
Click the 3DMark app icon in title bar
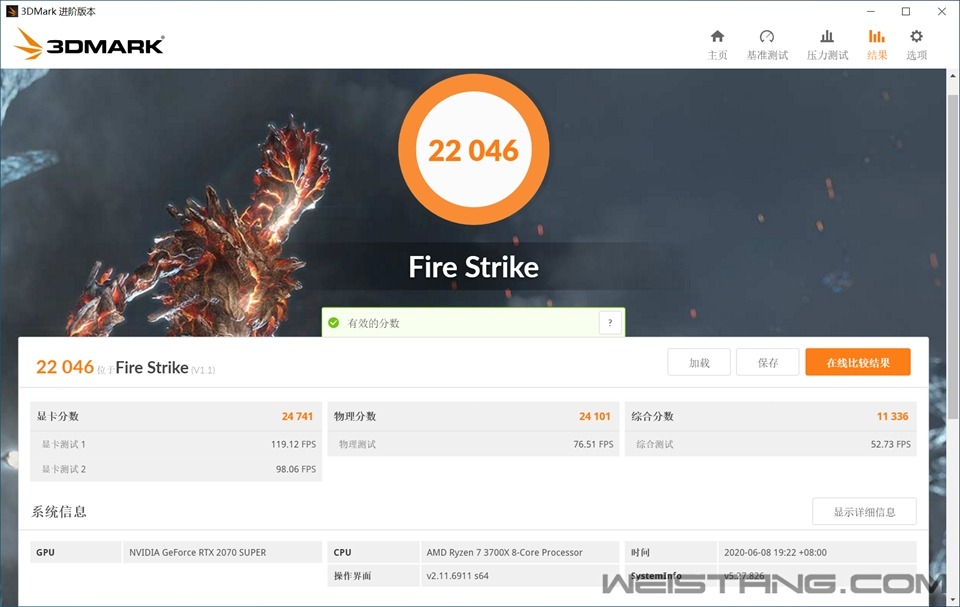[x=12, y=11]
